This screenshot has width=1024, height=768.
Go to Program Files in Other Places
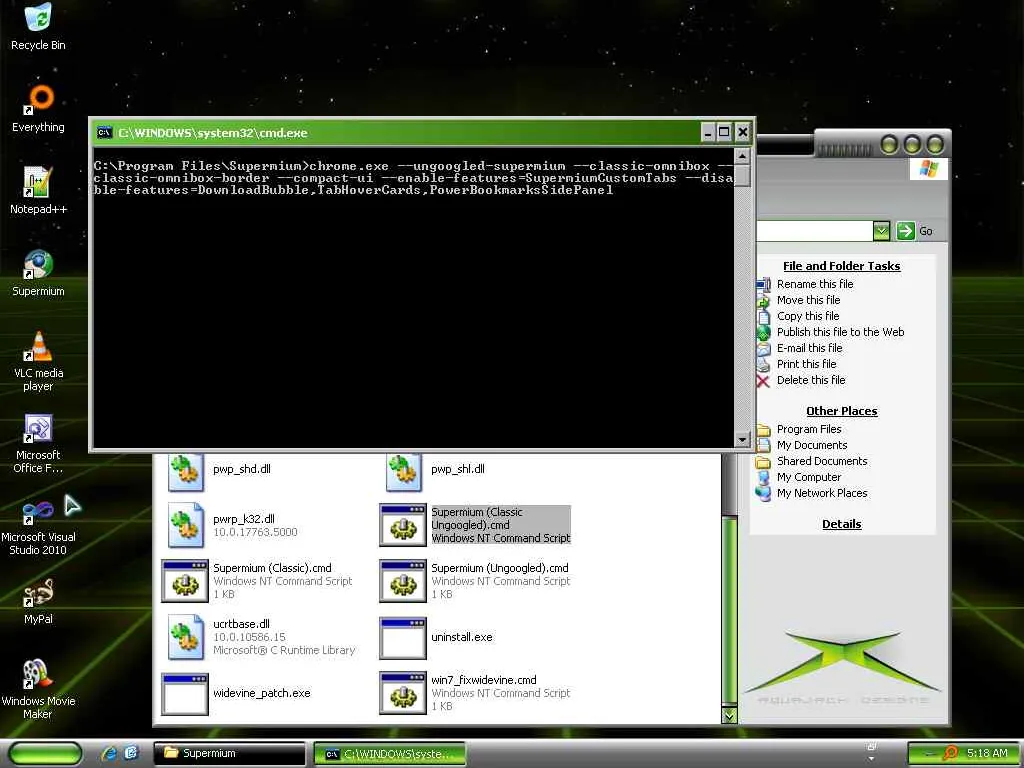808,429
